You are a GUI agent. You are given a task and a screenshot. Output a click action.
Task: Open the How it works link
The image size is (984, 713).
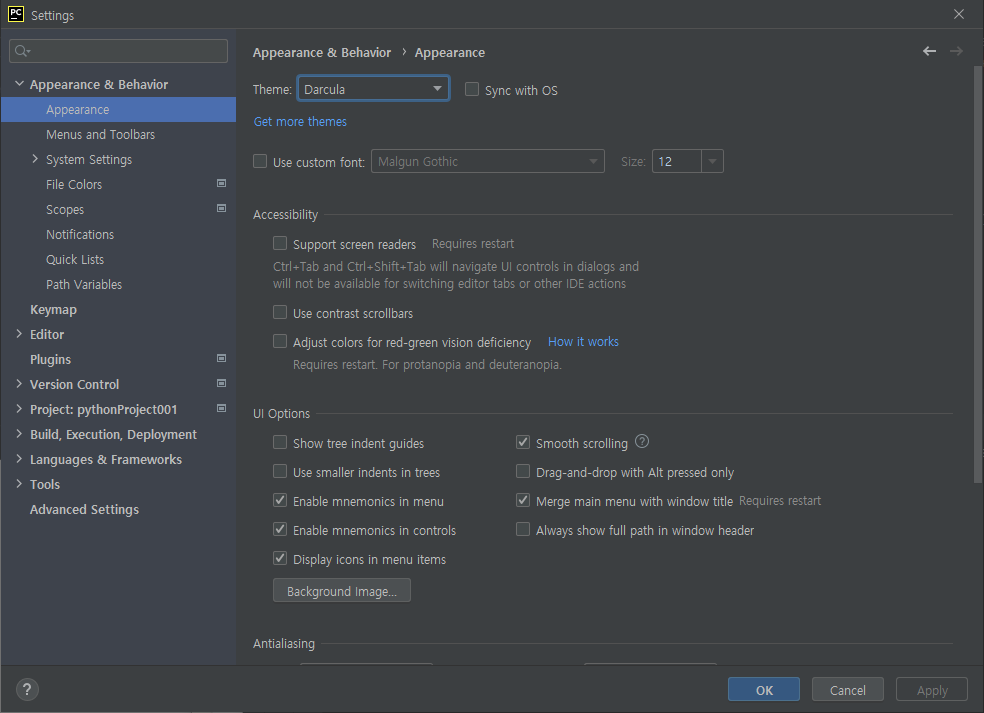[583, 341]
